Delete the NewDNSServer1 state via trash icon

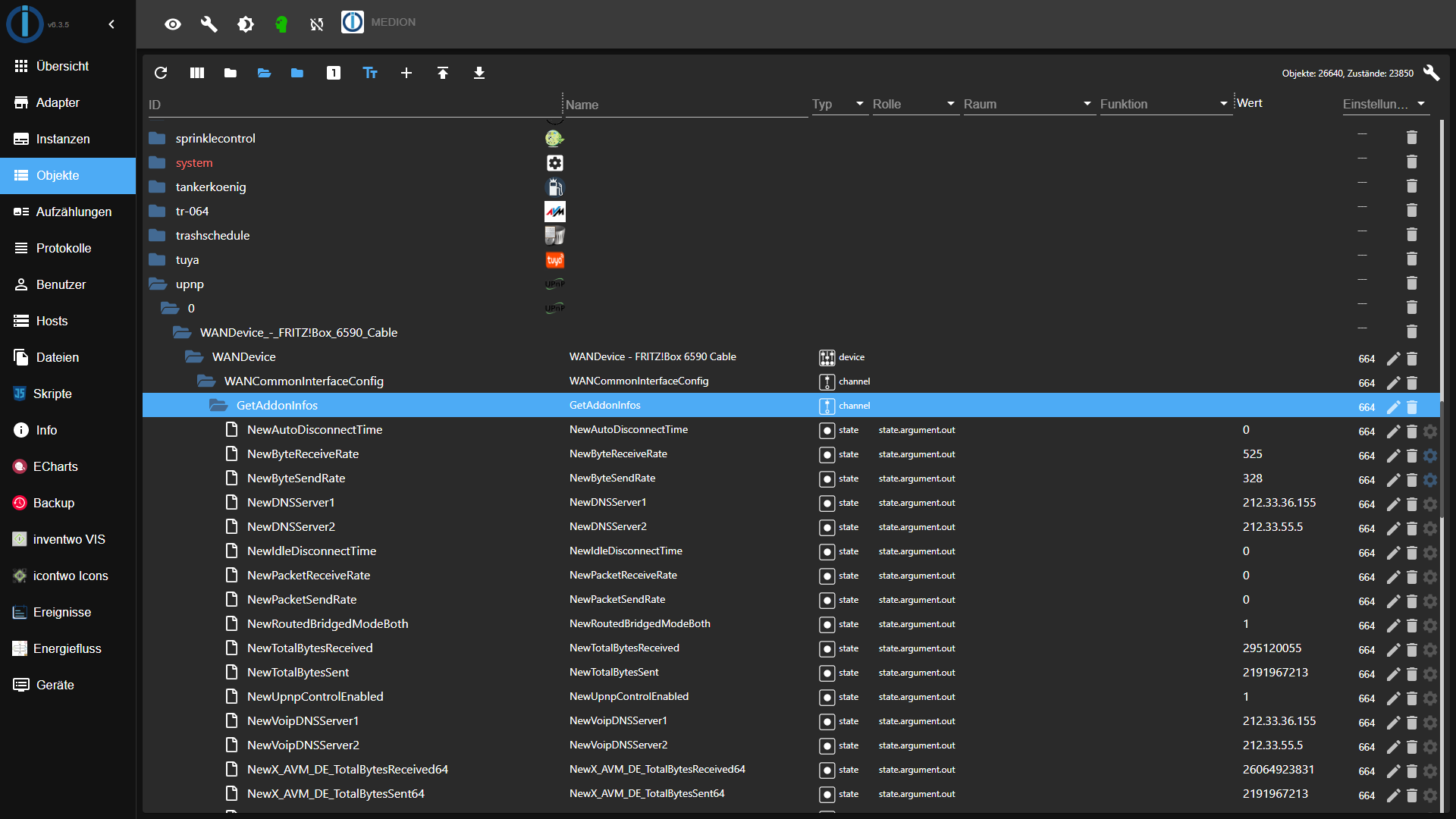click(1411, 504)
